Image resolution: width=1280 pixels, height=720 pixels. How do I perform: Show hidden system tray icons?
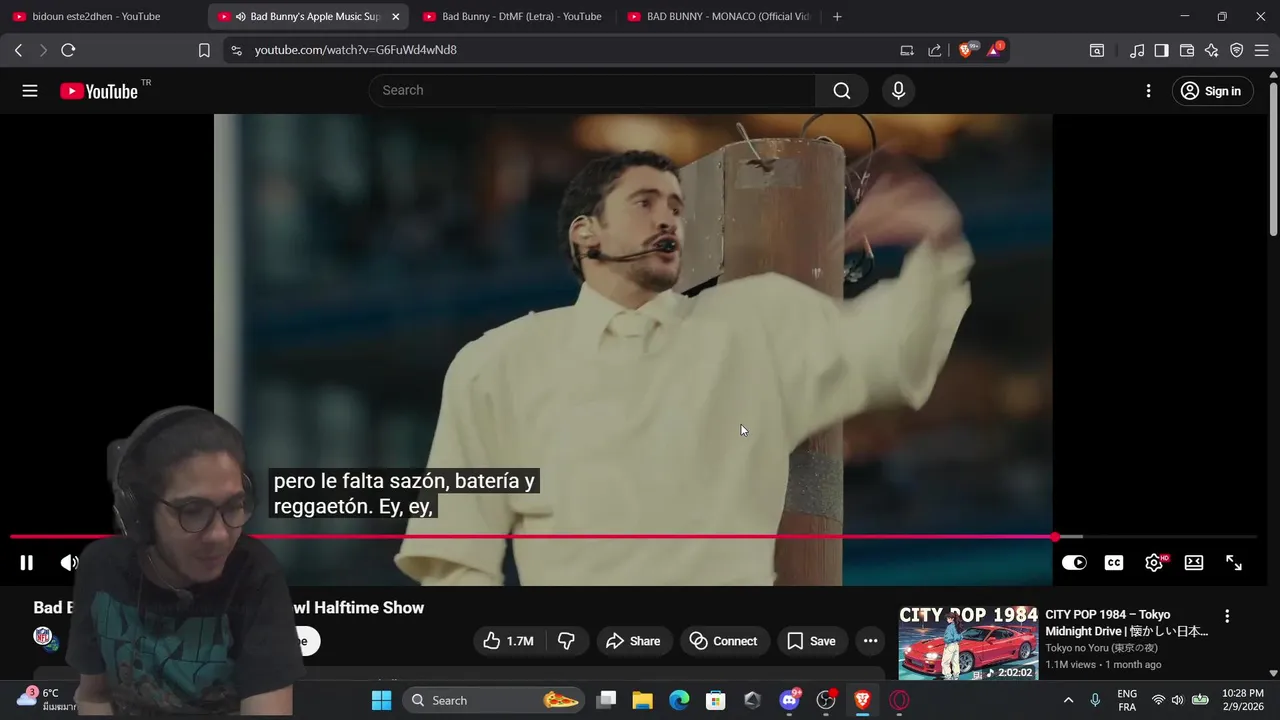(1068, 700)
